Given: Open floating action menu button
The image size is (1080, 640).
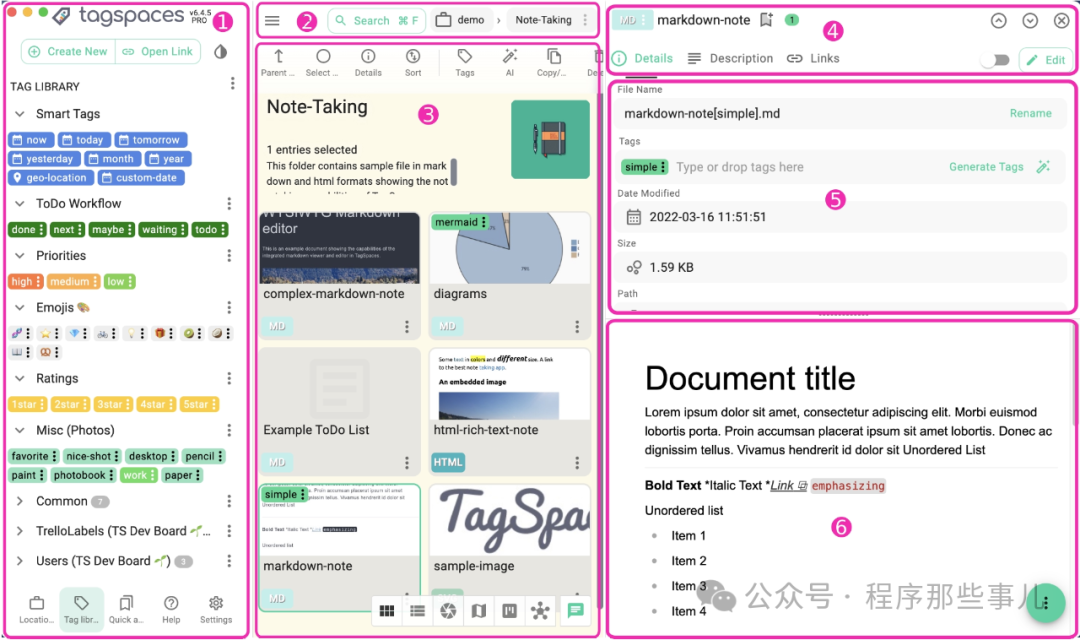Looking at the screenshot, I should pyautogui.click(x=1046, y=603).
